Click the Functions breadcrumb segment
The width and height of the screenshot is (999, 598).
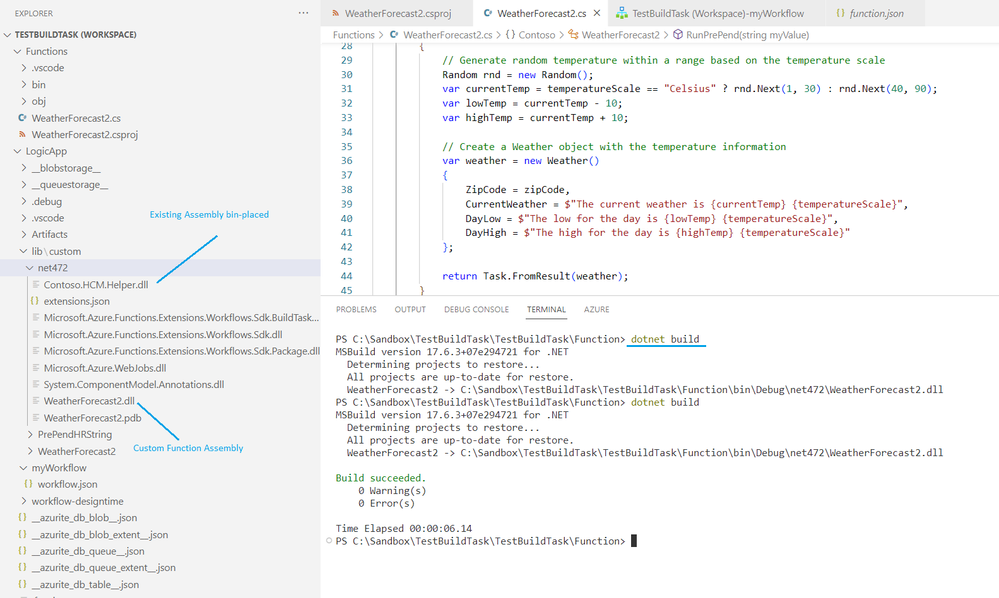(x=354, y=34)
